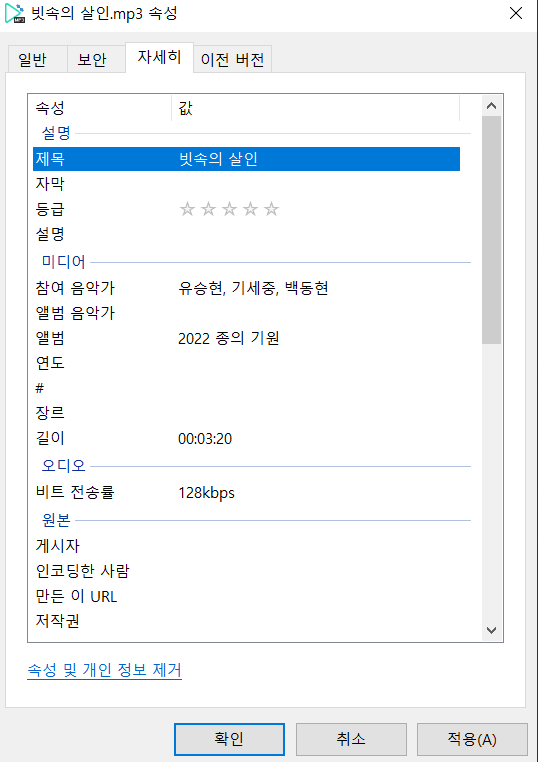Switch to the 보안 tab
Screen dimensions: 538x762
(x=92, y=60)
